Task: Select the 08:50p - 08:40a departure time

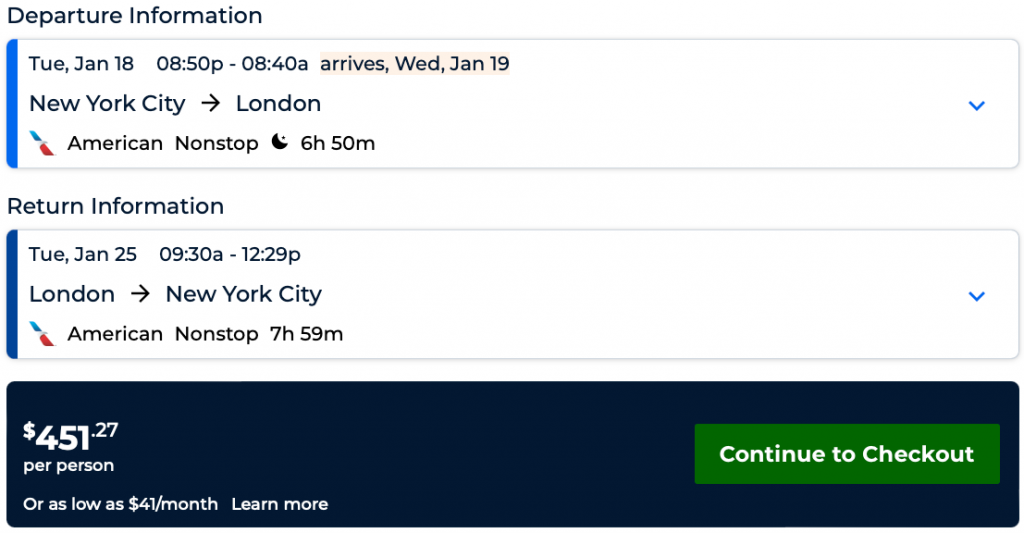Action: (232, 64)
